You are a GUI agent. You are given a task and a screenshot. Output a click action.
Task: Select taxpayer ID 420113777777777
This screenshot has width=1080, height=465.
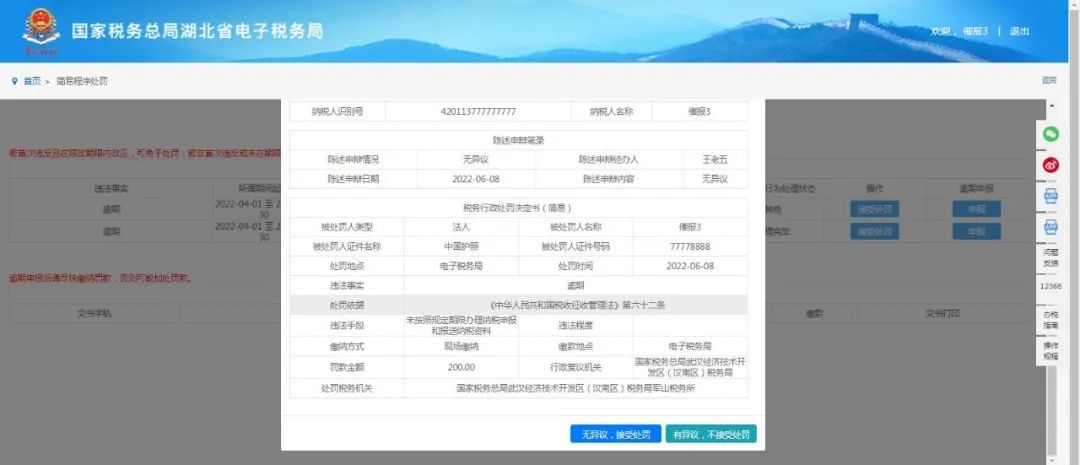[x=478, y=112]
